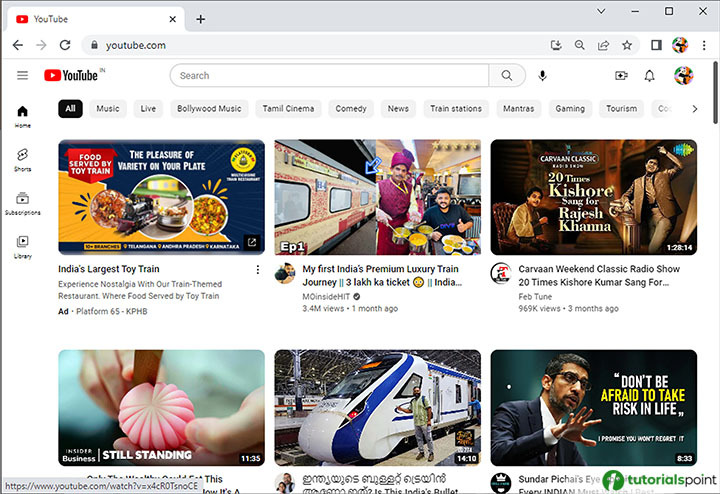720x494 pixels.
Task: Select the News chip
Action: (x=398, y=109)
